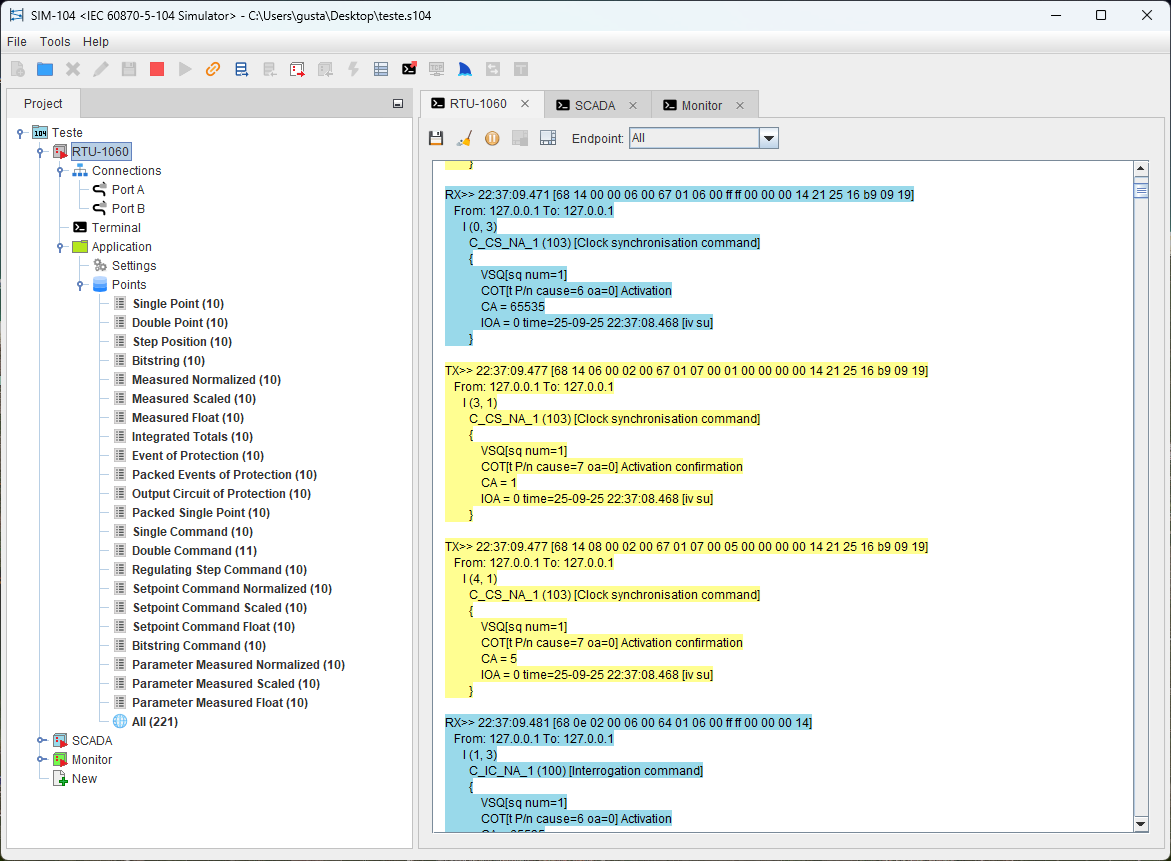Screen dimensions: 1171x861
Task: Toggle the terminal layout icon beside Endpoint
Action: [548, 139]
